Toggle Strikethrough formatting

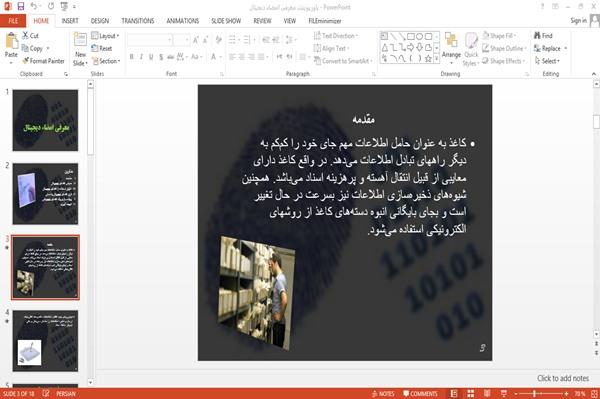tap(171, 57)
